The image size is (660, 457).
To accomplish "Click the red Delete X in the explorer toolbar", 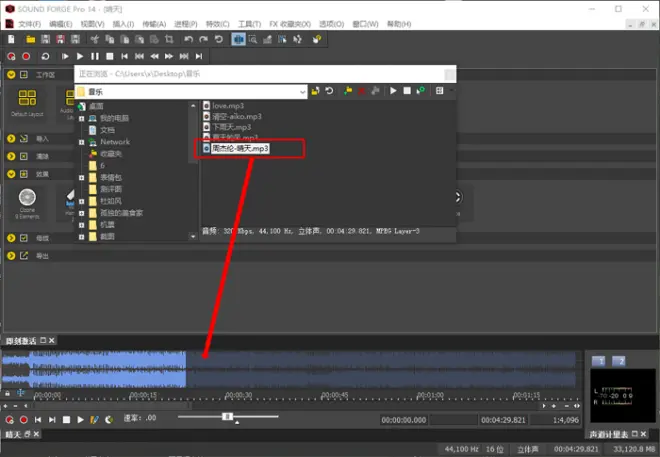I will 361,90.
